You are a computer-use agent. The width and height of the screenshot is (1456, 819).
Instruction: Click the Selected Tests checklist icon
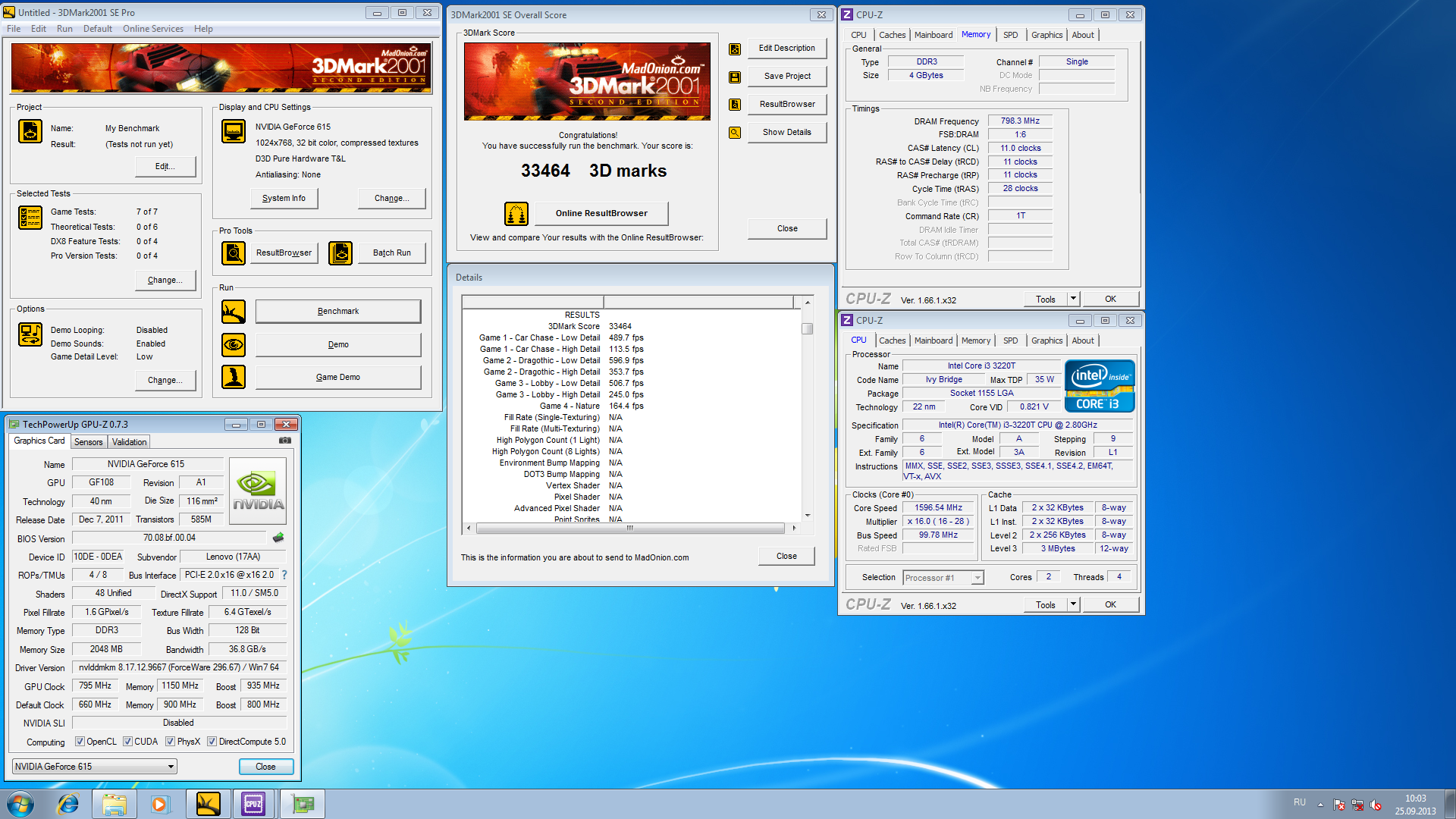pos(30,218)
